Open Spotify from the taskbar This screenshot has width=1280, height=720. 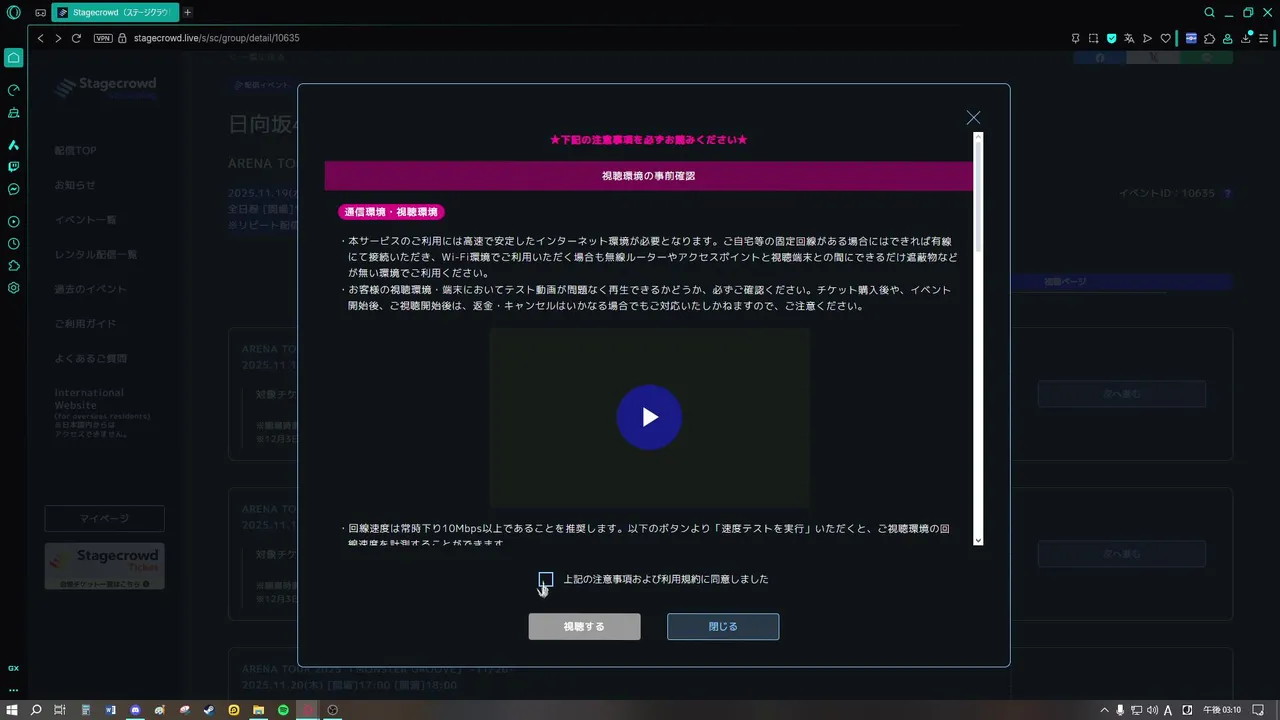pyautogui.click(x=283, y=710)
